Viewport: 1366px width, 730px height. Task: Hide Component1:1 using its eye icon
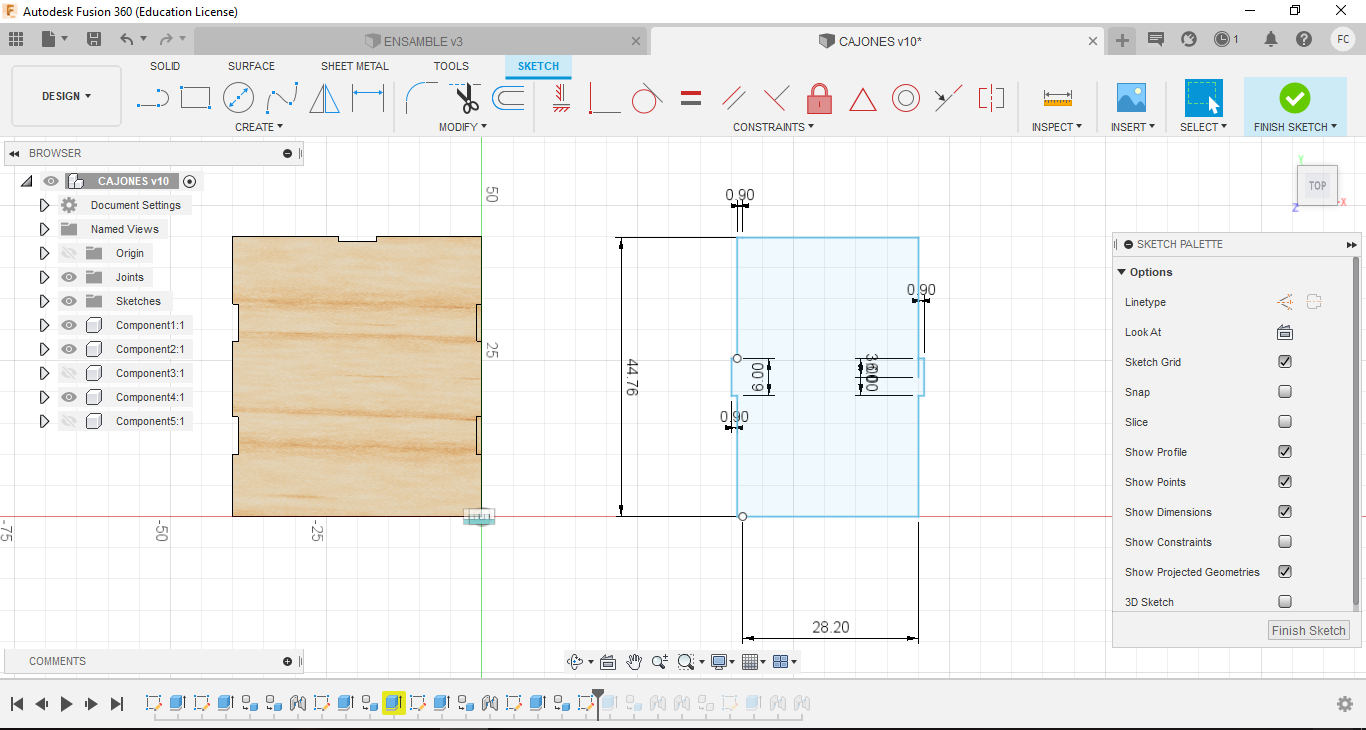pyautogui.click(x=69, y=325)
